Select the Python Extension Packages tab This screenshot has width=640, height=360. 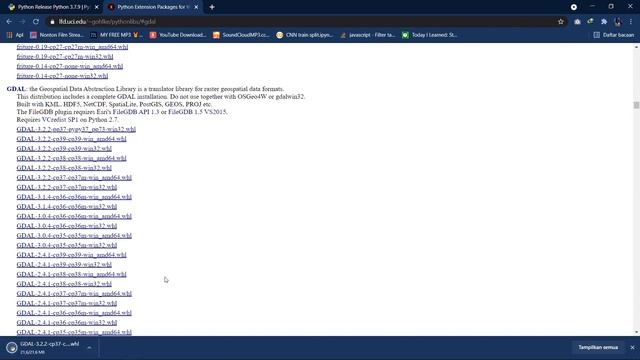coord(153,7)
